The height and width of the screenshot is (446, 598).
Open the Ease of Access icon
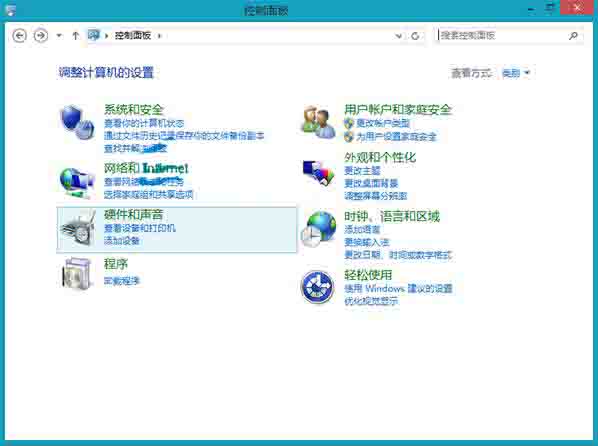317,287
